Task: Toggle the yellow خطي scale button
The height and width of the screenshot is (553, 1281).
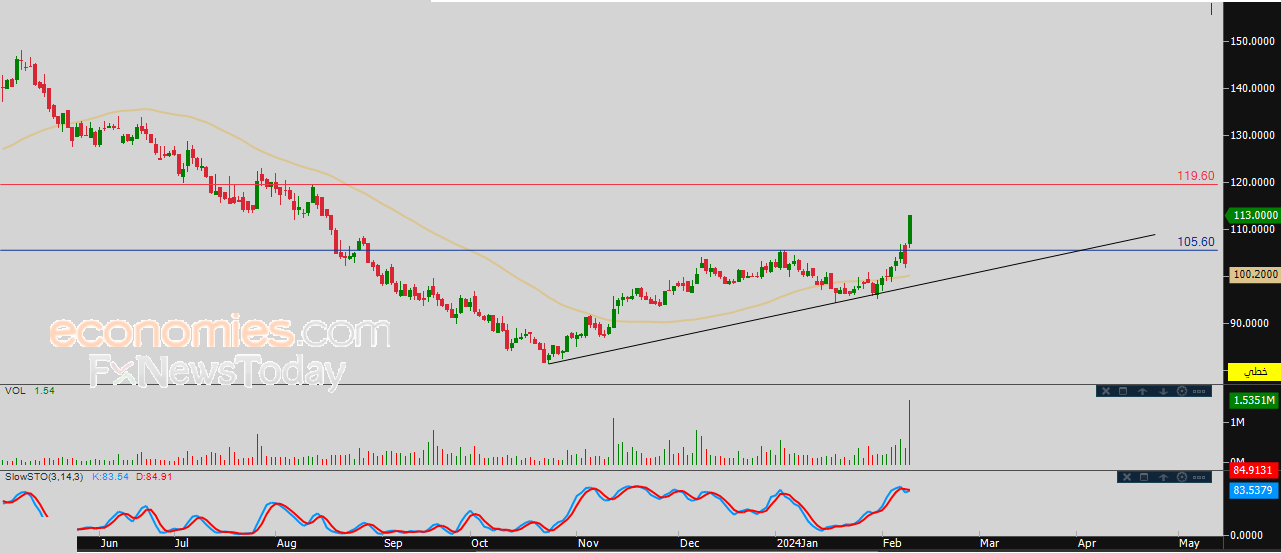Action: click(1254, 371)
